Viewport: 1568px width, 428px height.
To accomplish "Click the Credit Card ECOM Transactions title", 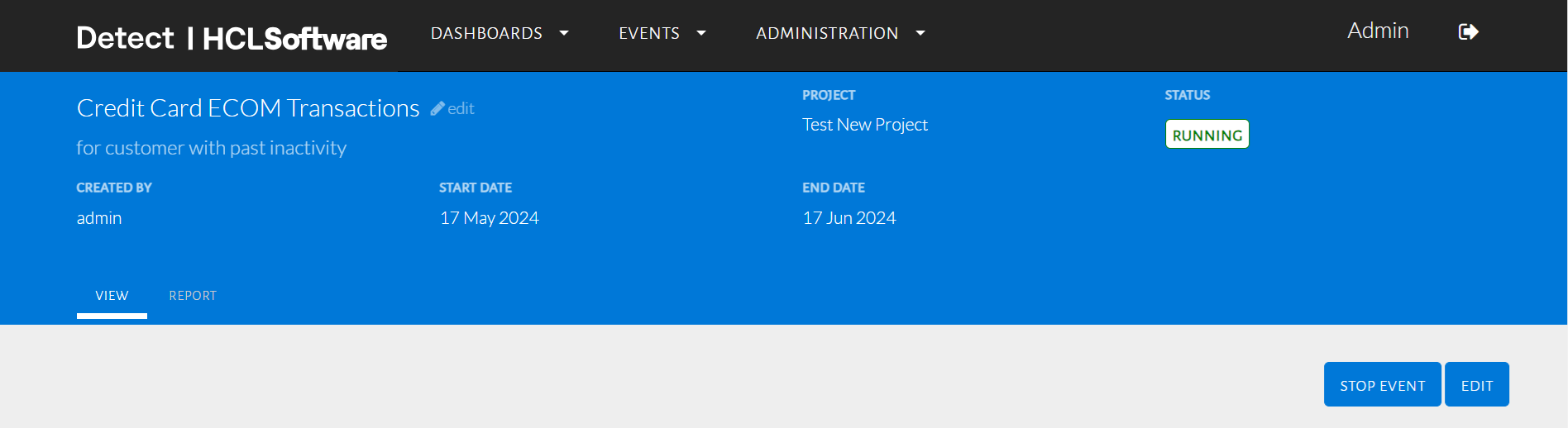I will (248, 108).
